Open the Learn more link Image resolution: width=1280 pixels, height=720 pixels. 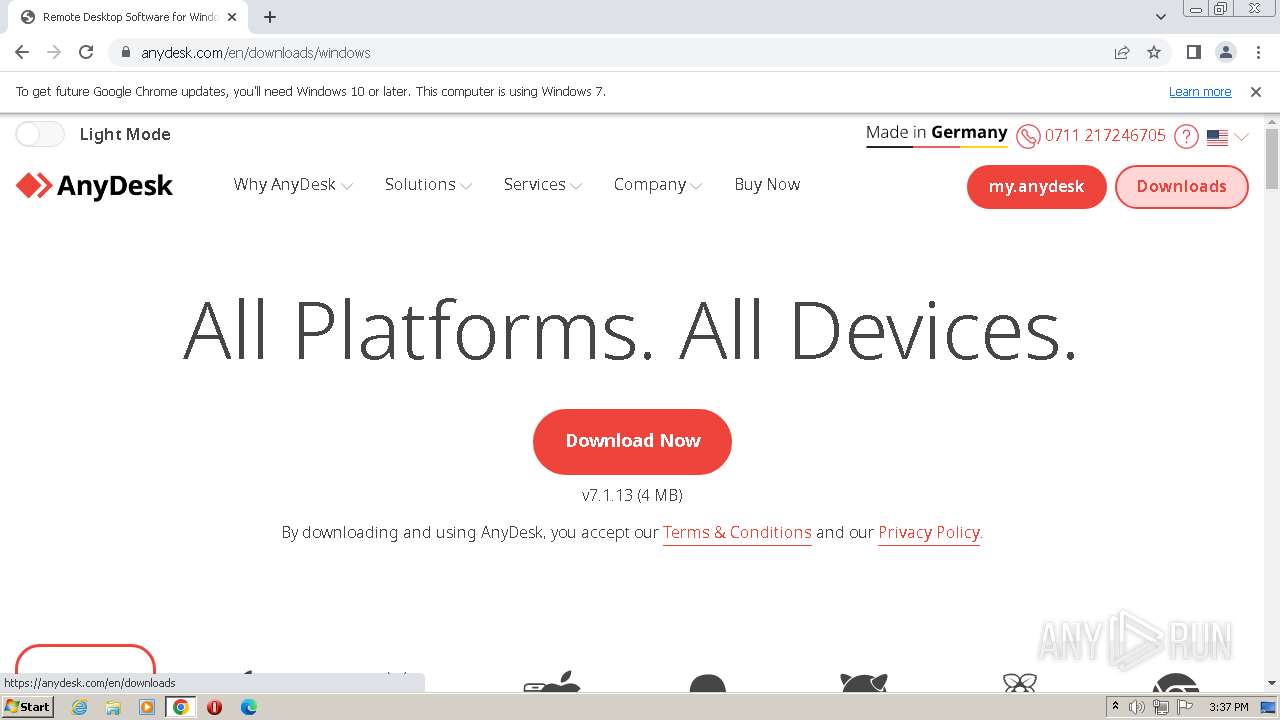pyautogui.click(x=1200, y=92)
